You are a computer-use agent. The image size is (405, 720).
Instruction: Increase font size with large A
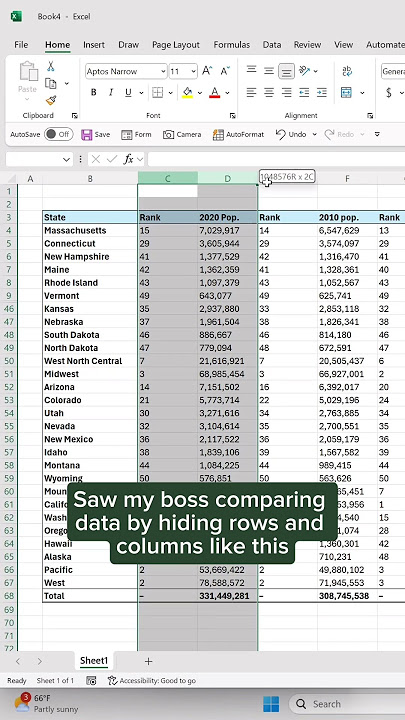[207, 71]
